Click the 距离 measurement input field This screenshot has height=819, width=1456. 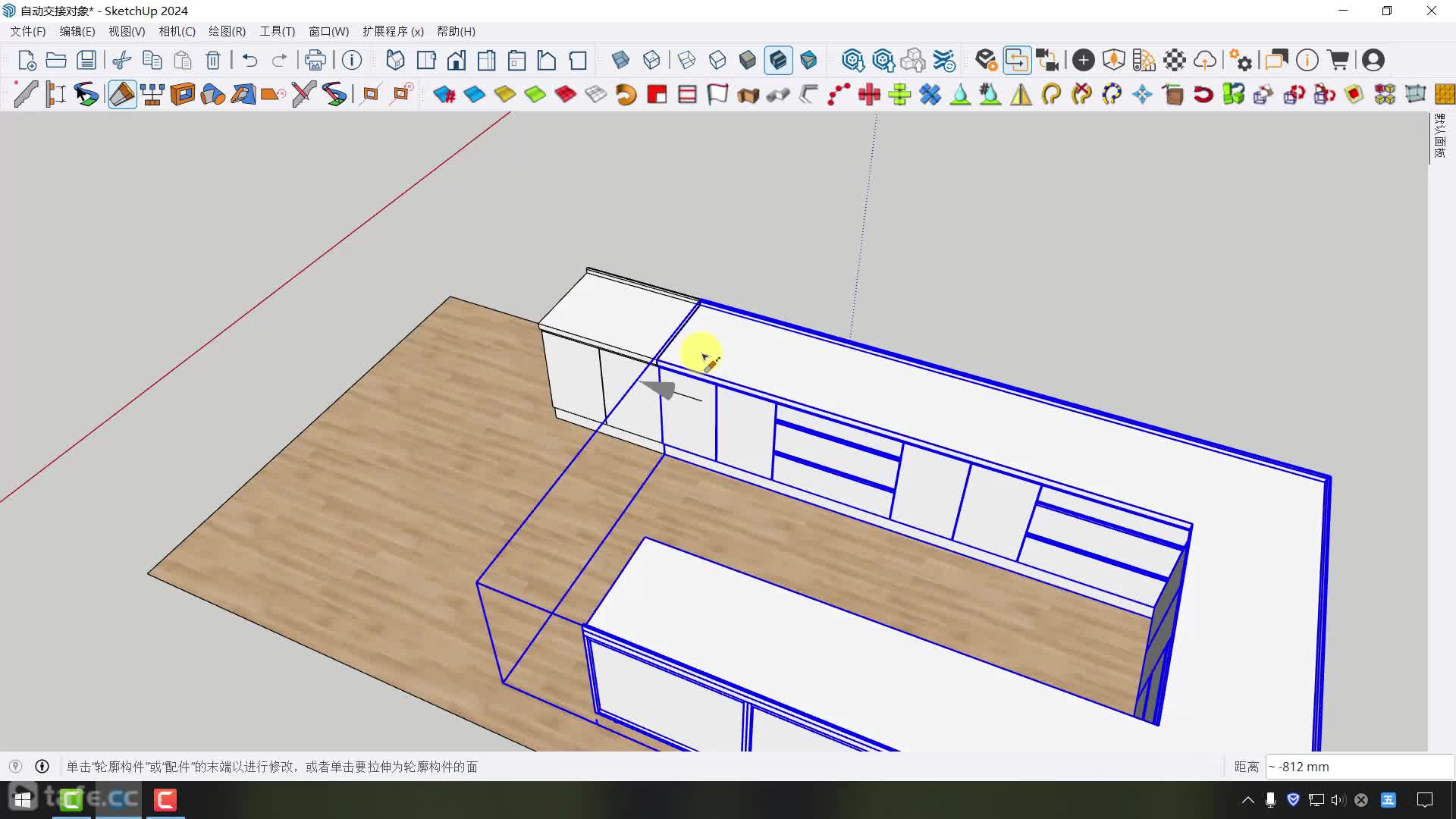pos(1359,767)
